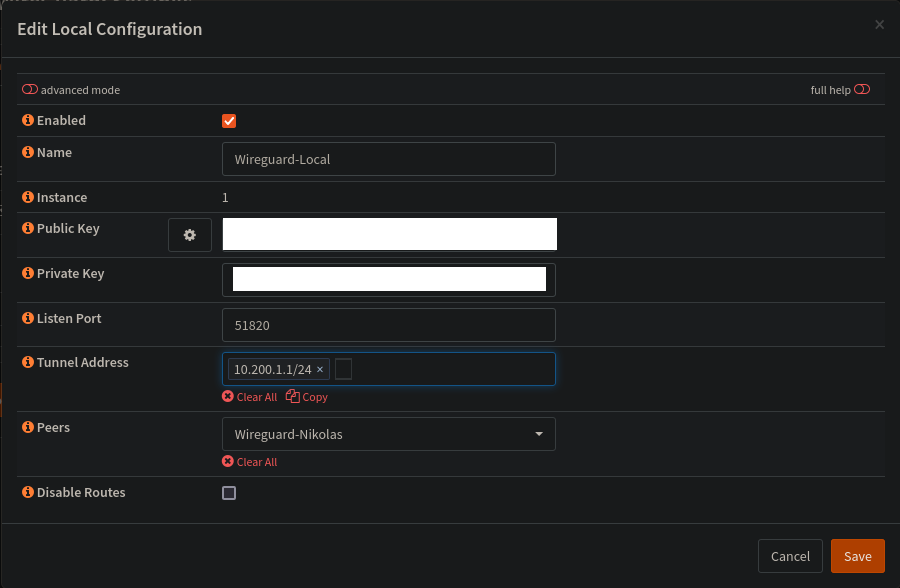The height and width of the screenshot is (588, 900).
Task: Click the info icon beside Private Key
Action: tap(28, 274)
